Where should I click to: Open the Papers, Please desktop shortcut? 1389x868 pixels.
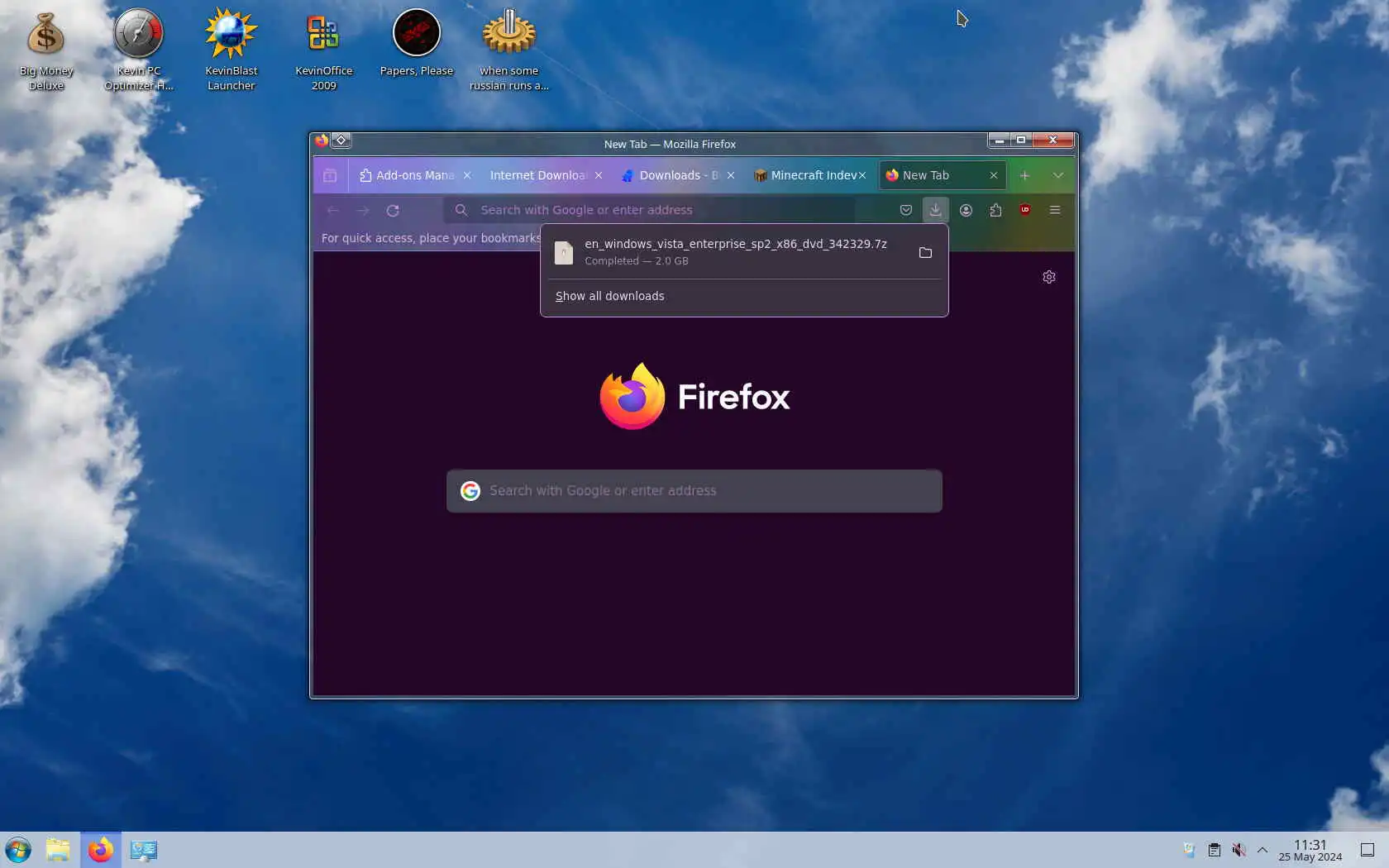point(417,43)
